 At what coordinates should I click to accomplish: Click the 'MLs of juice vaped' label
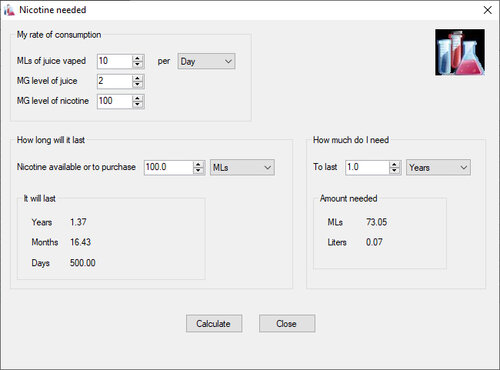(x=51, y=61)
